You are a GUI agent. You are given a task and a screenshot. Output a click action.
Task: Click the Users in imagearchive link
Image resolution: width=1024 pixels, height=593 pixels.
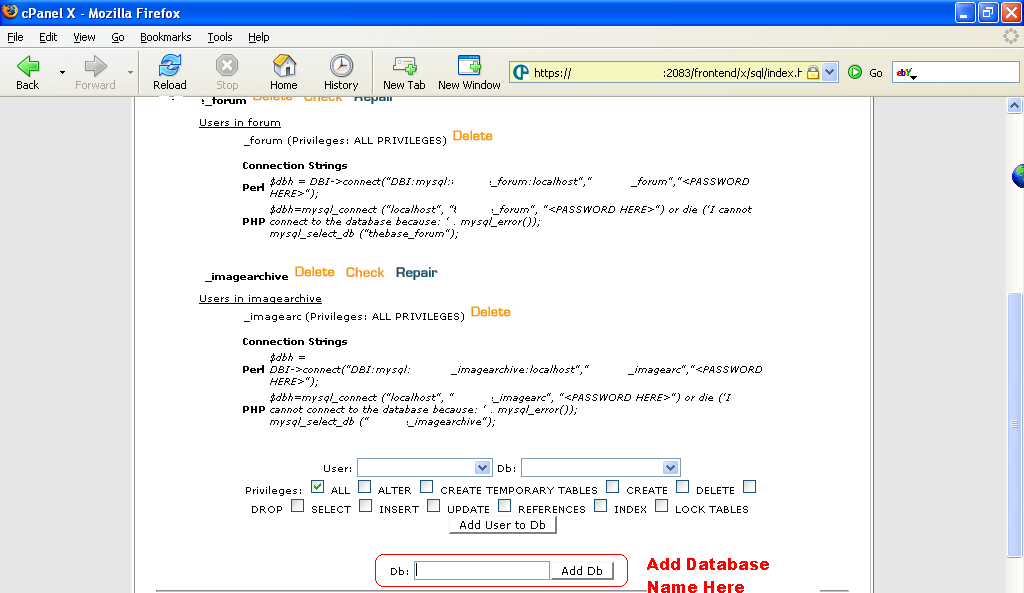point(260,298)
